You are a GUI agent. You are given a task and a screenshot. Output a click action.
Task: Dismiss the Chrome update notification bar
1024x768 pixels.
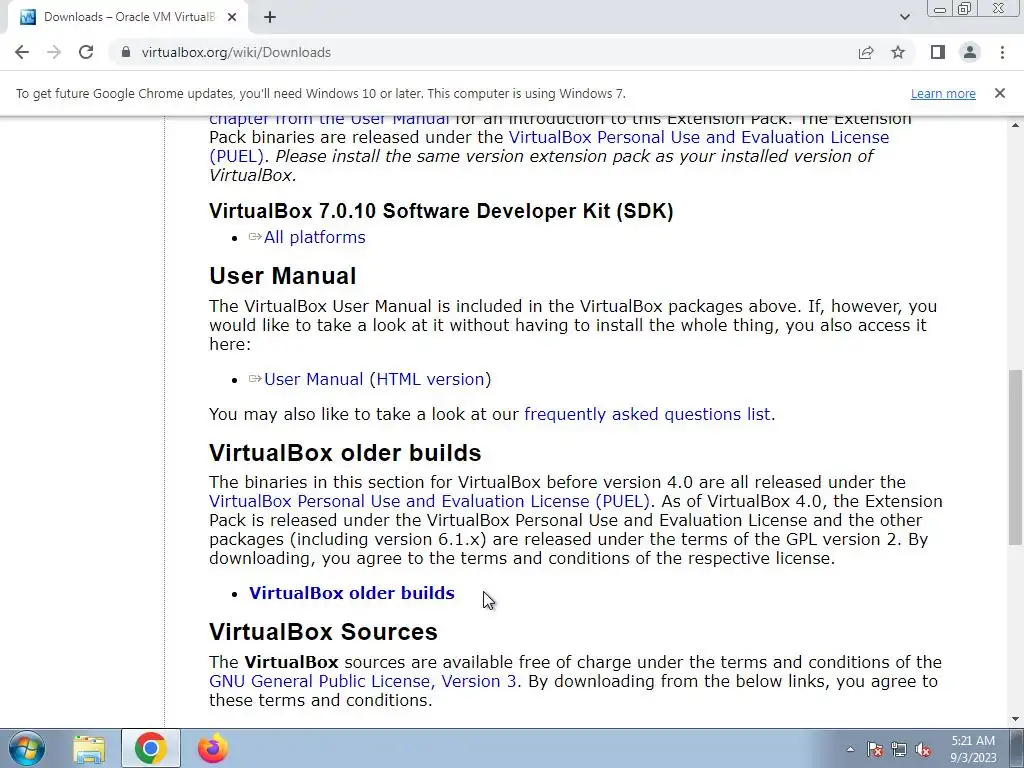click(x=1000, y=93)
